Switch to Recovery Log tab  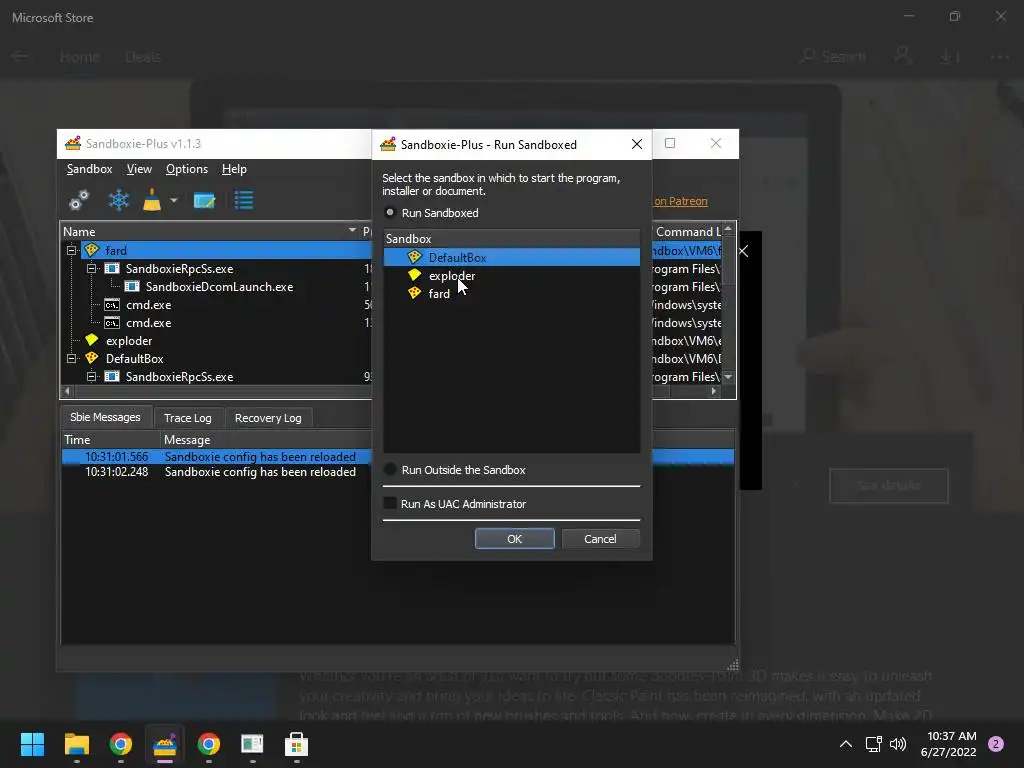[268, 418]
